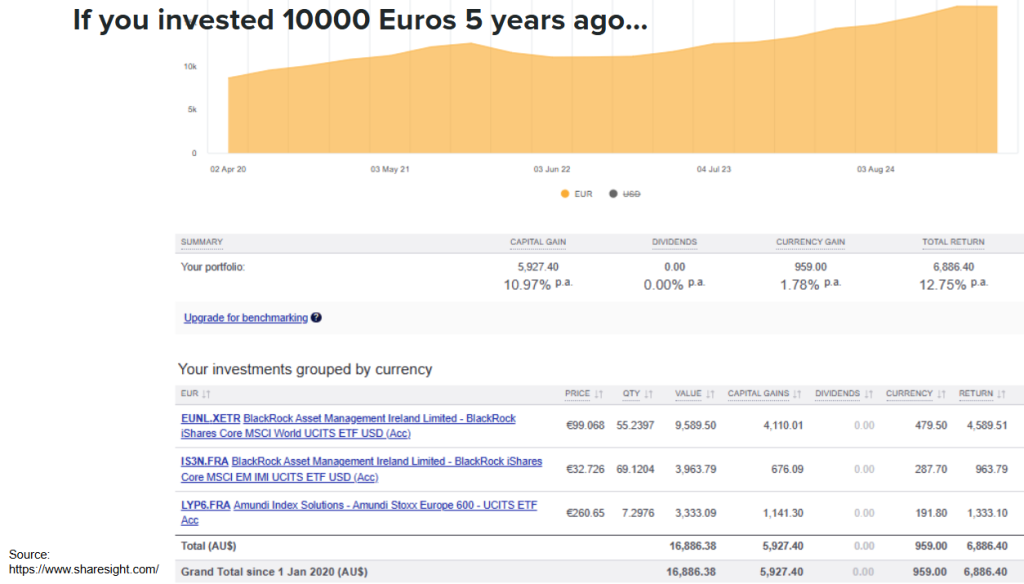This screenshot has width=1024, height=584.
Task: Open the EUNL.XETR holding link
Action: point(210,418)
